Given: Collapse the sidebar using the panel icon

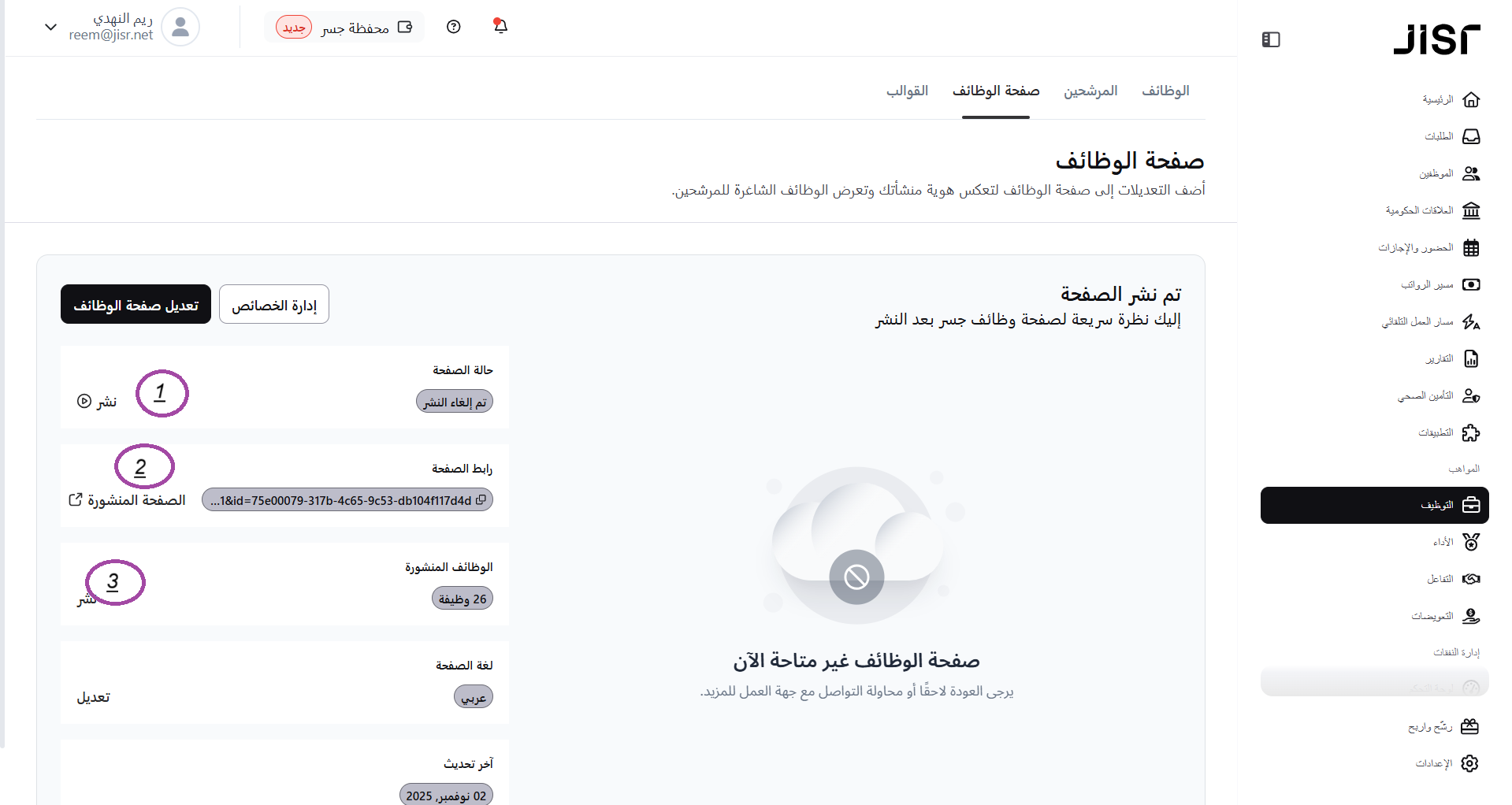Looking at the screenshot, I should [x=1270, y=39].
